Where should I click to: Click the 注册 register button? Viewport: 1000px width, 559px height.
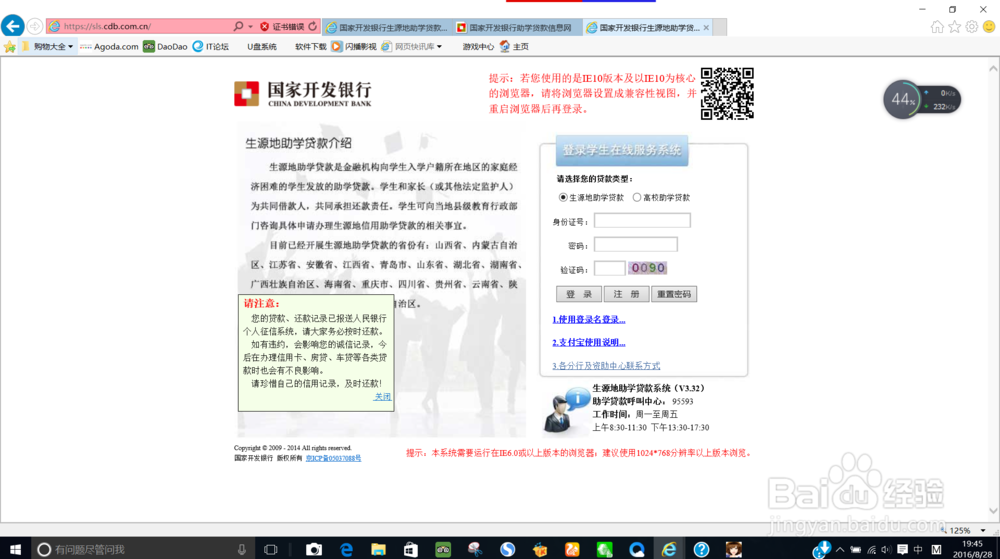click(x=626, y=294)
